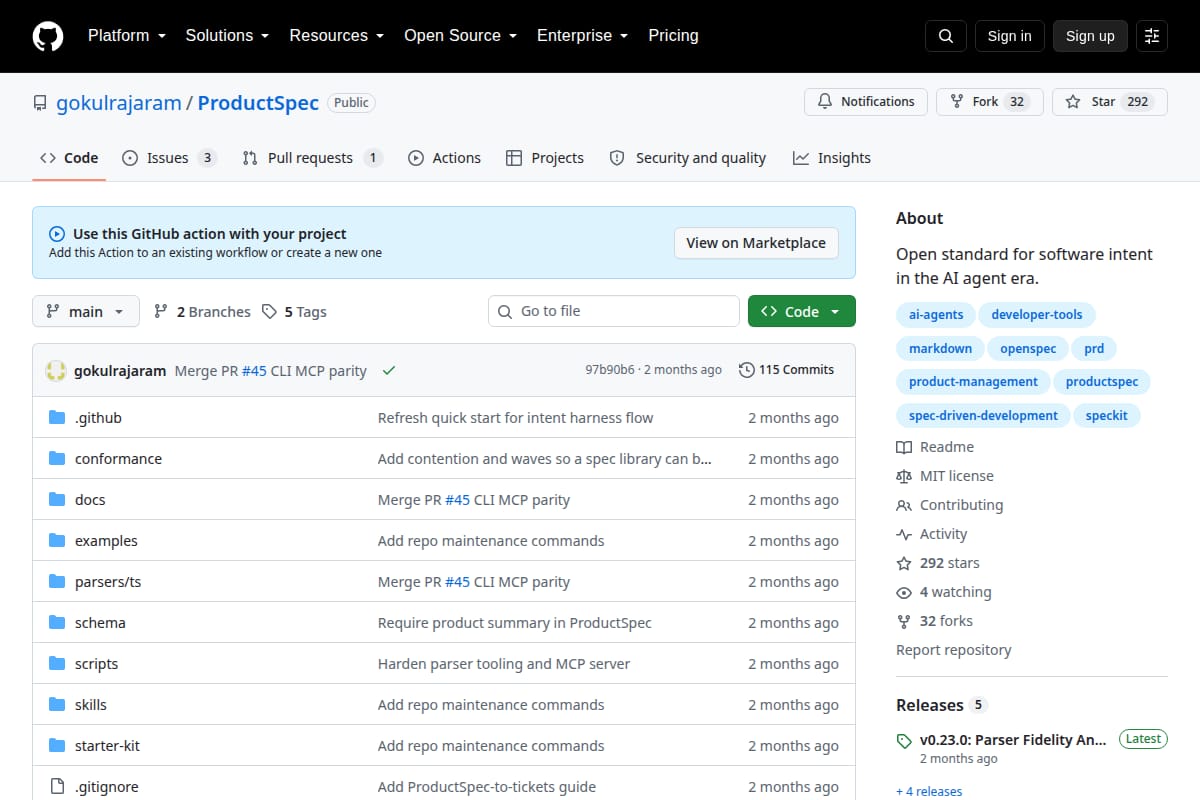This screenshot has height=800, width=1200.
Task: Open the main branch selector dropdown
Action: tap(86, 311)
